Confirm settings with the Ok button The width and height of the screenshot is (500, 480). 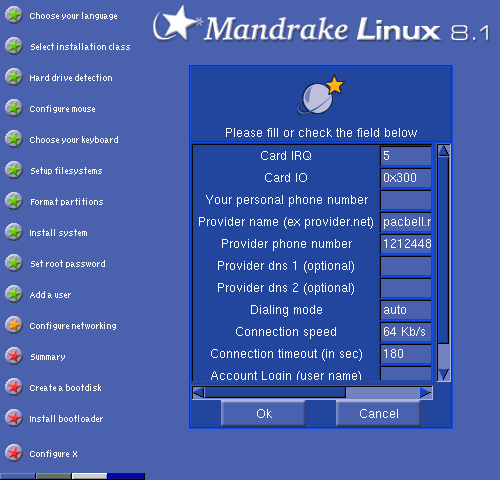click(x=263, y=414)
